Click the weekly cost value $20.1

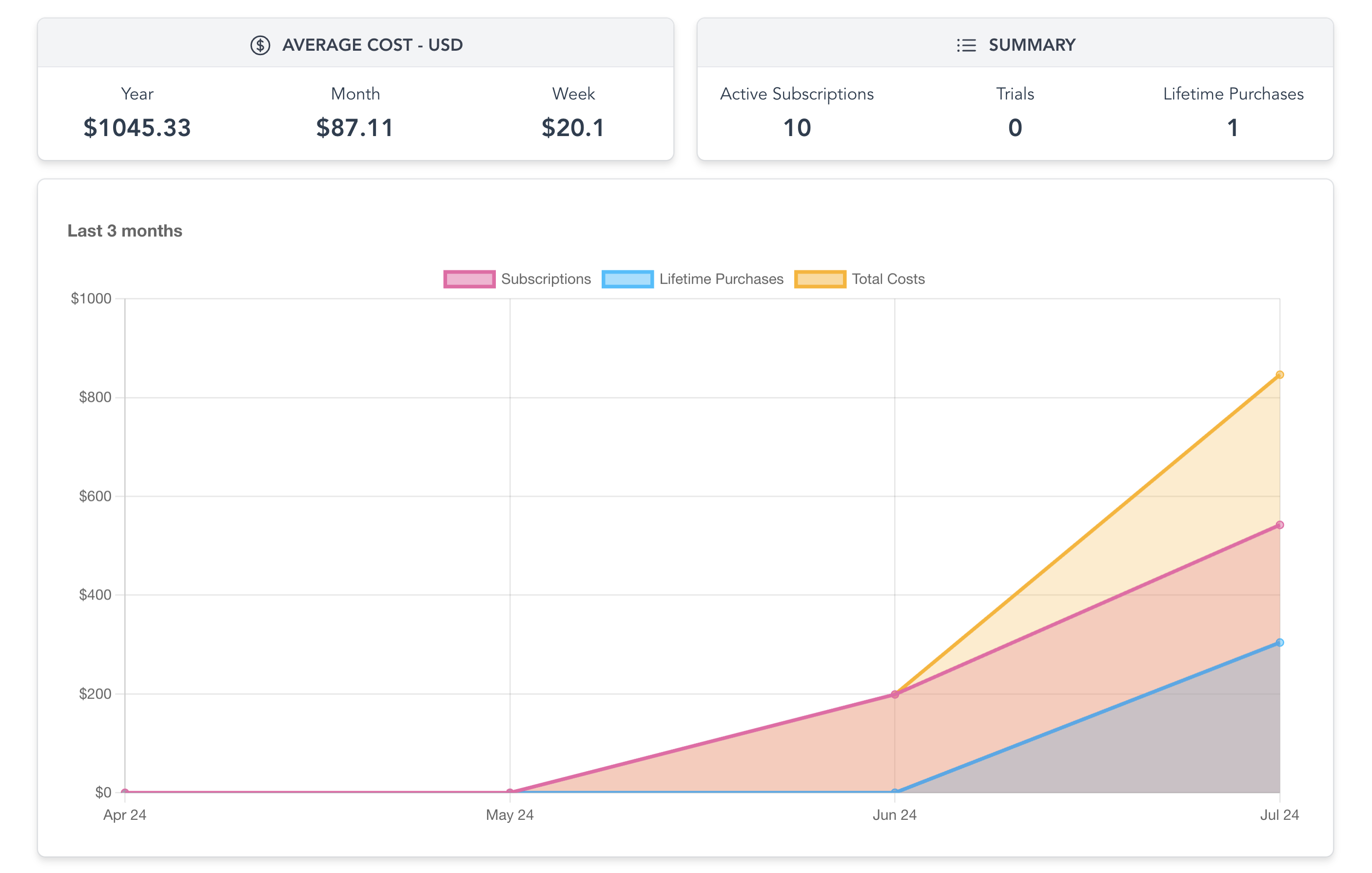point(572,128)
